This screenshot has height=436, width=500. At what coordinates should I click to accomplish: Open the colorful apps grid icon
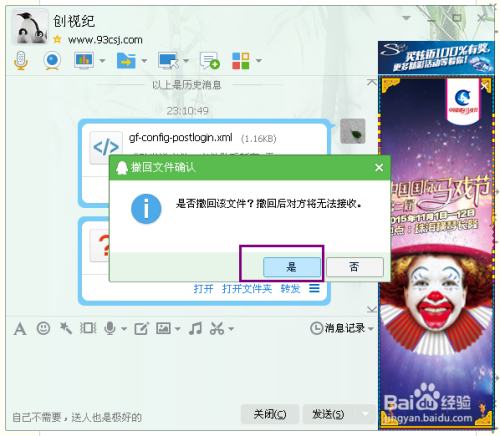pos(241,61)
